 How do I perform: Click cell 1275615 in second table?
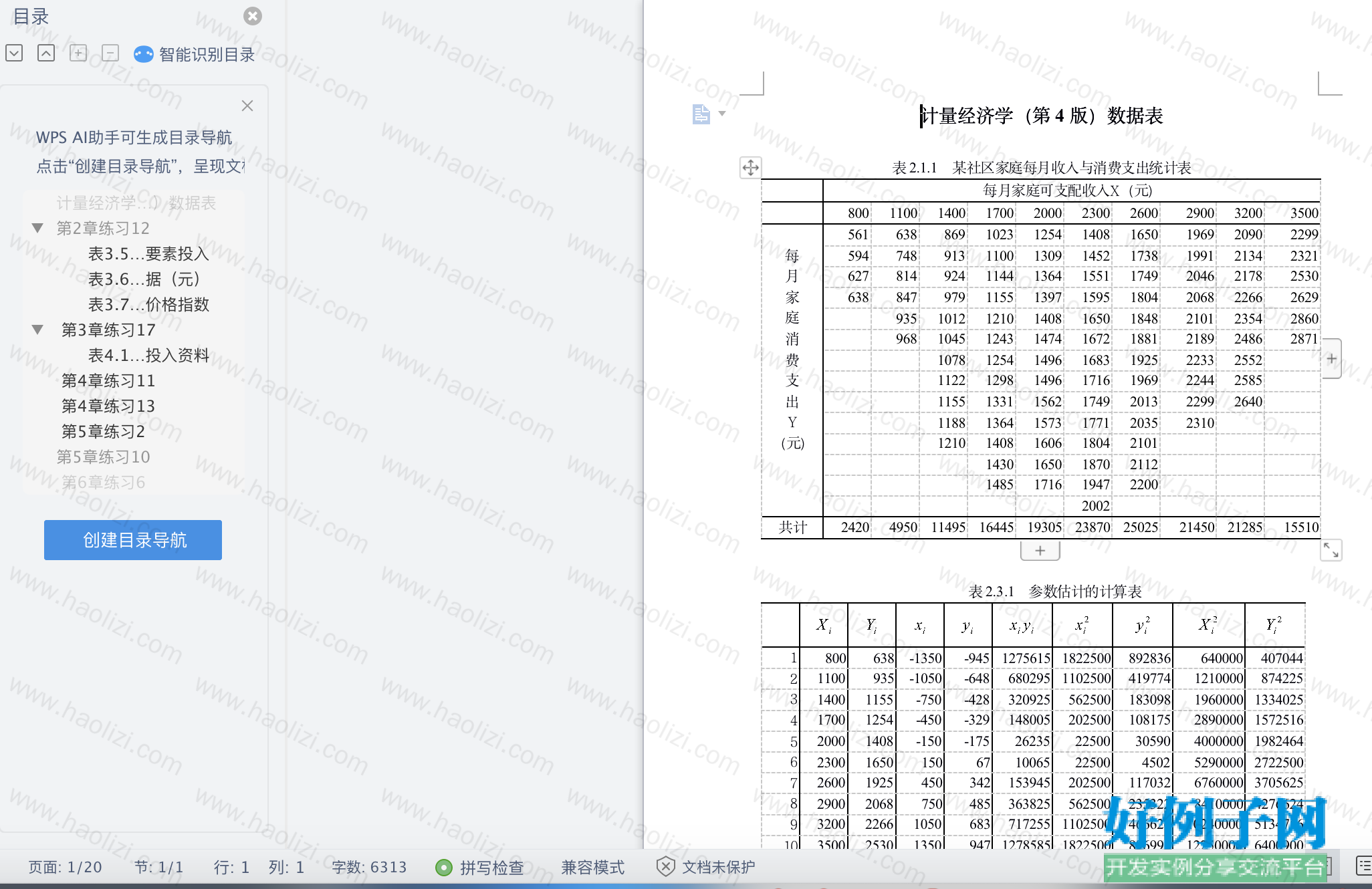1026,658
